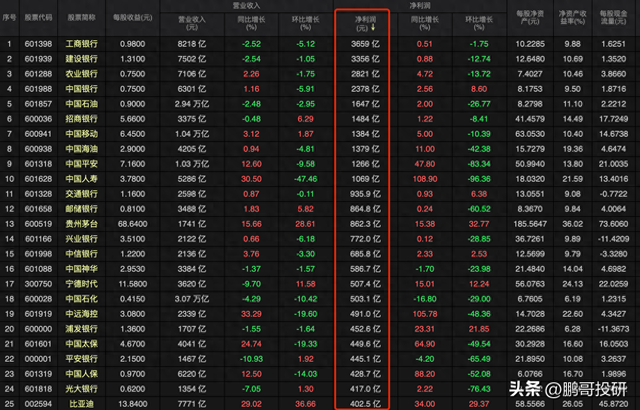Sort by the 序号 column header
The width and height of the screenshot is (640, 410).
[x=9, y=18]
